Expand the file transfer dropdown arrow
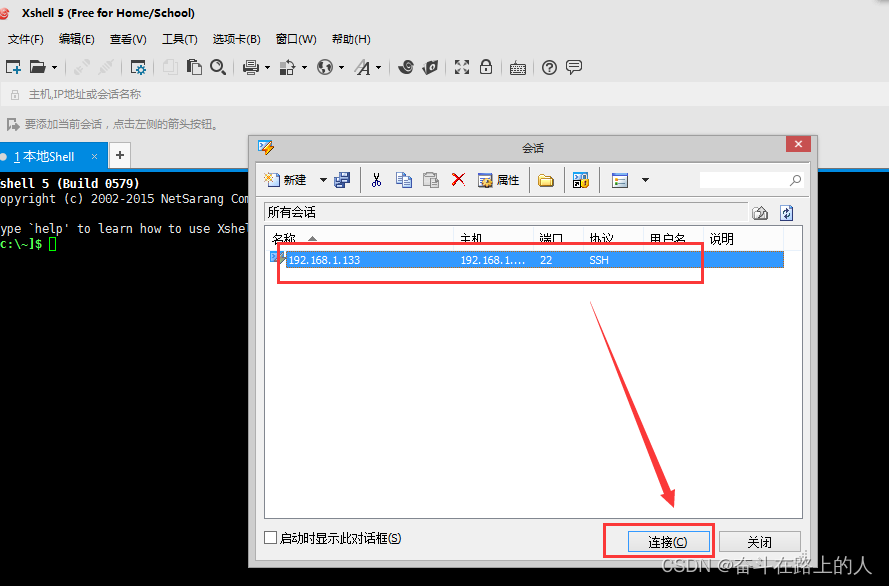889x586 pixels. tap(304, 67)
